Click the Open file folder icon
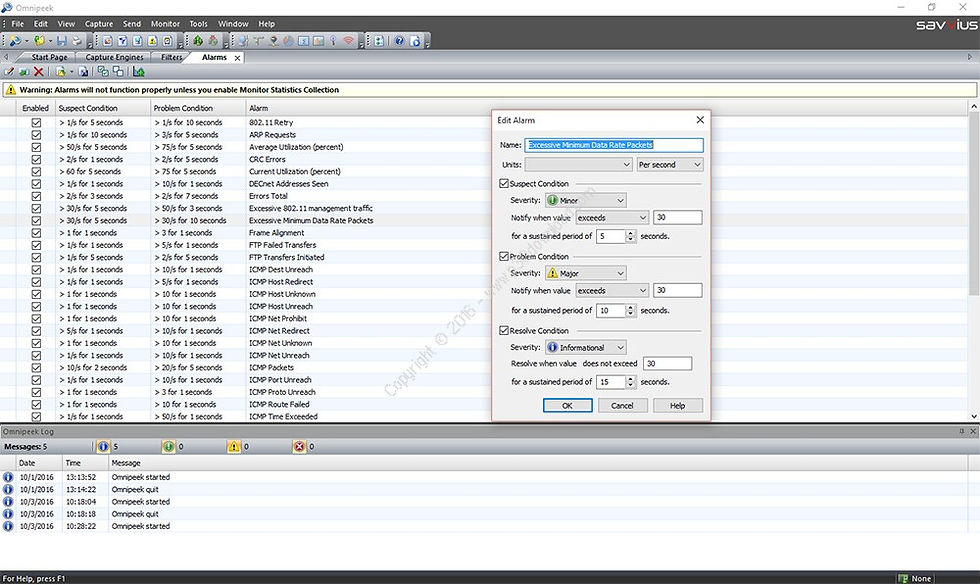The image size is (980, 584). pyautogui.click(x=39, y=41)
